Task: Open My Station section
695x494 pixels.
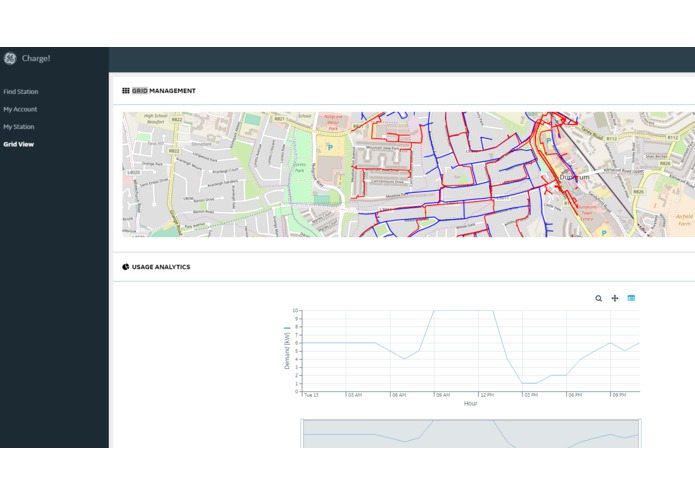Action: click(x=19, y=127)
